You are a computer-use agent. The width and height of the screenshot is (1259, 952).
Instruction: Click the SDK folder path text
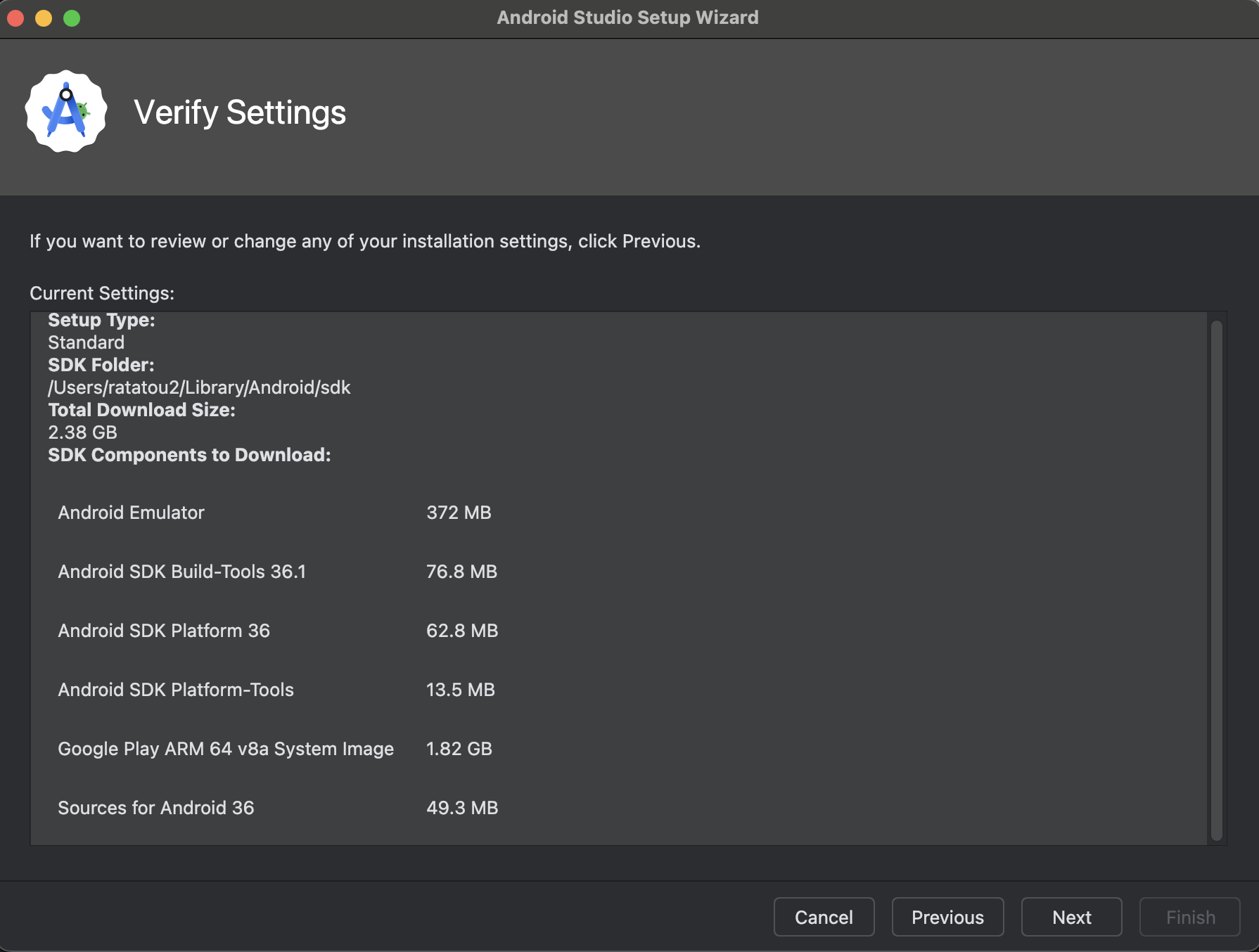coord(199,387)
